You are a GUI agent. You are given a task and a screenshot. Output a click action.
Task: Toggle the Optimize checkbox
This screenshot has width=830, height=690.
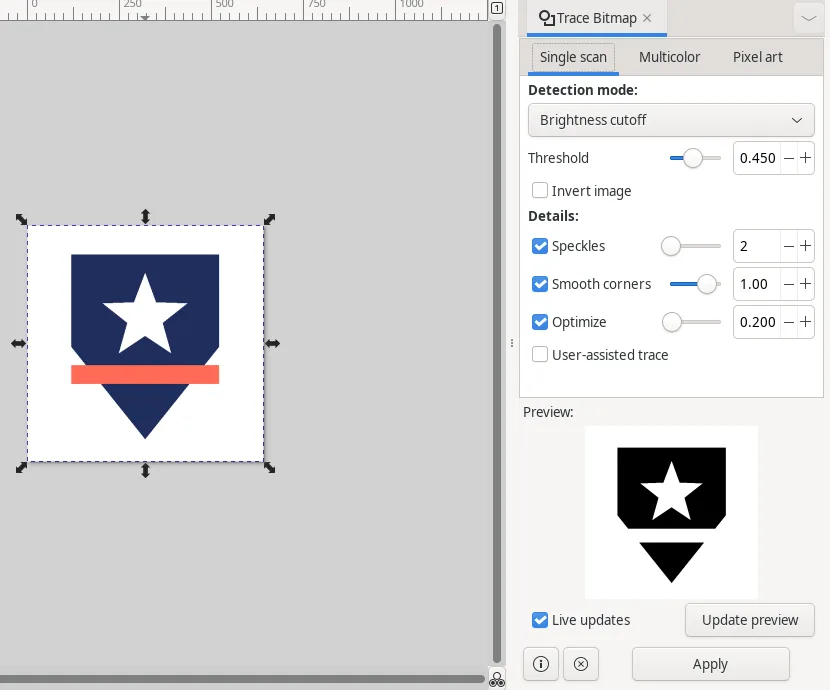(539, 322)
